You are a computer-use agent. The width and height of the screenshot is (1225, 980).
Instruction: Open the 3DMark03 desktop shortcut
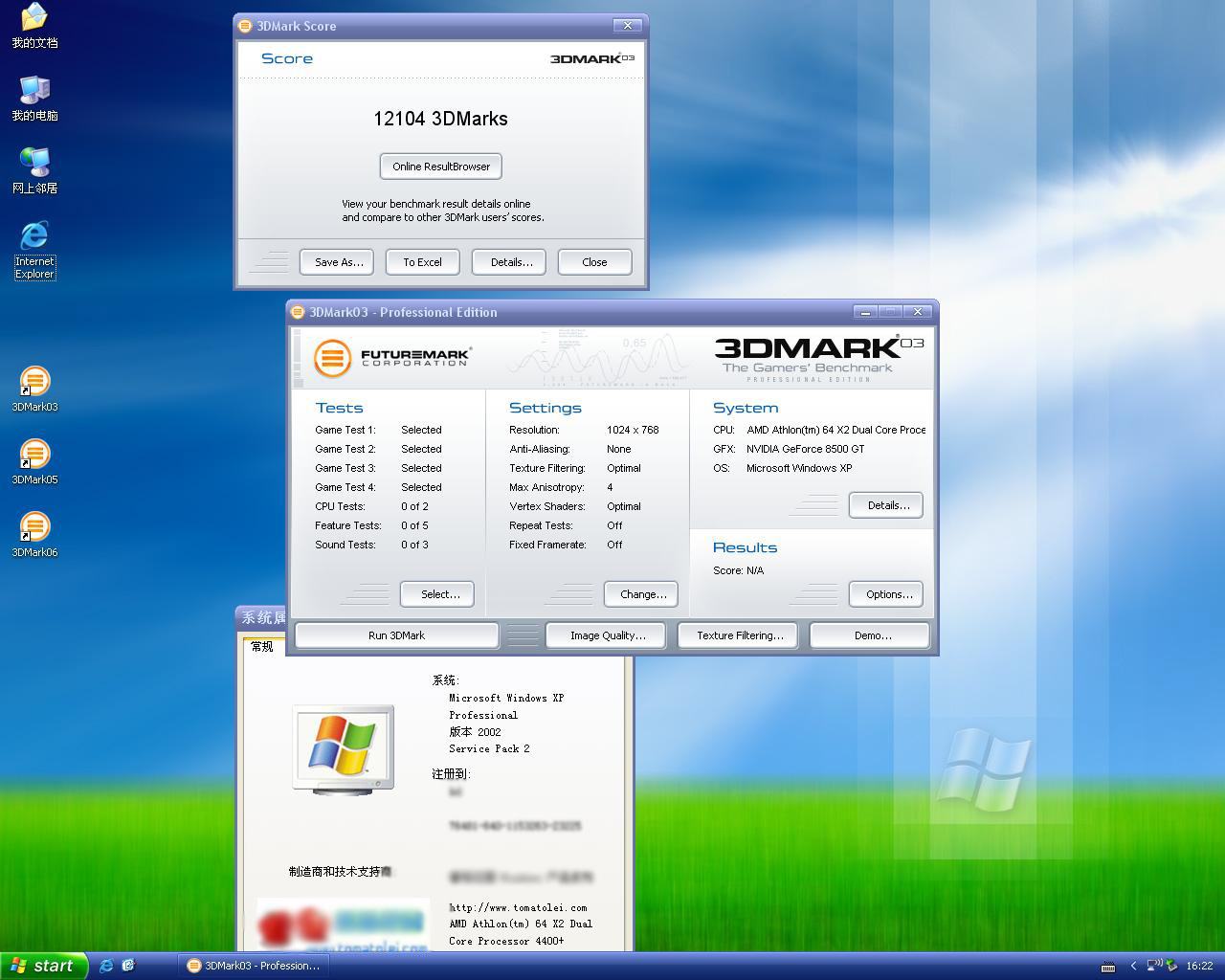click(x=34, y=383)
